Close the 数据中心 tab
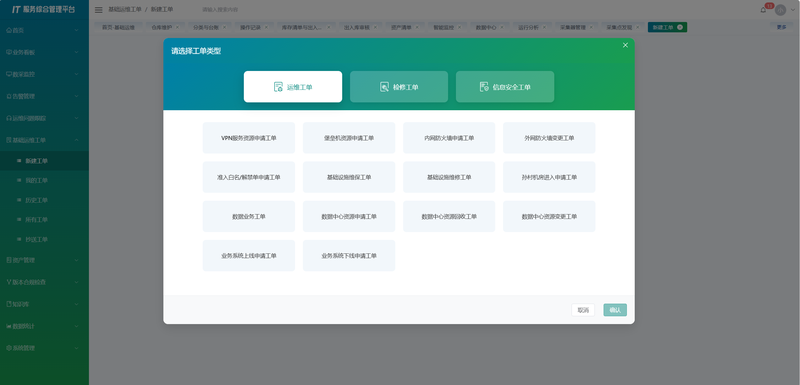 pos(502,28)
